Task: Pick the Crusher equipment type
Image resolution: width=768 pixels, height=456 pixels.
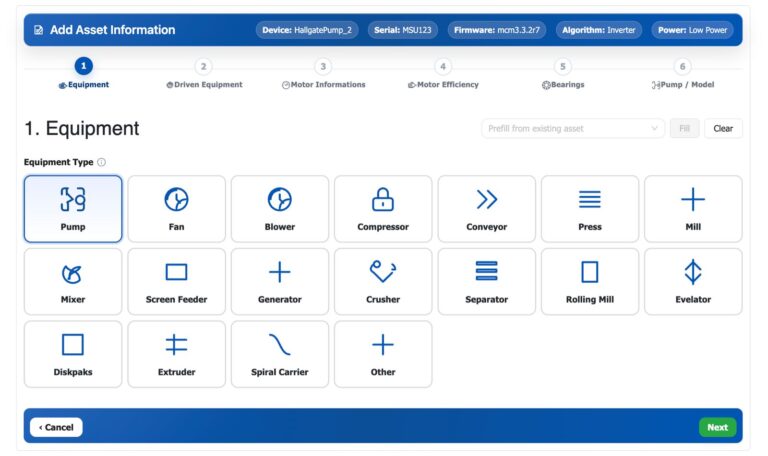Action: coord(383,282)
